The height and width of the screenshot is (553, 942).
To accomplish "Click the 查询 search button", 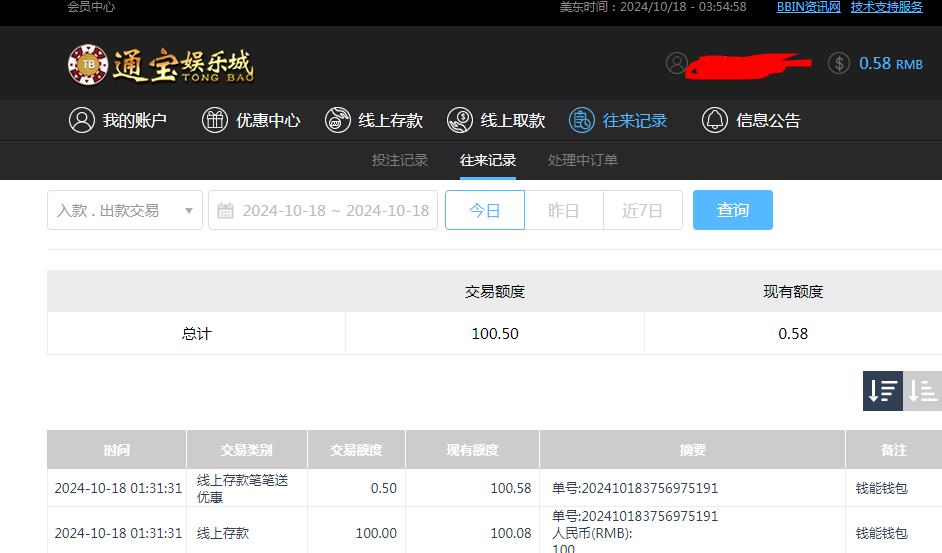I will pyautogui.click(x=732, y=210).
